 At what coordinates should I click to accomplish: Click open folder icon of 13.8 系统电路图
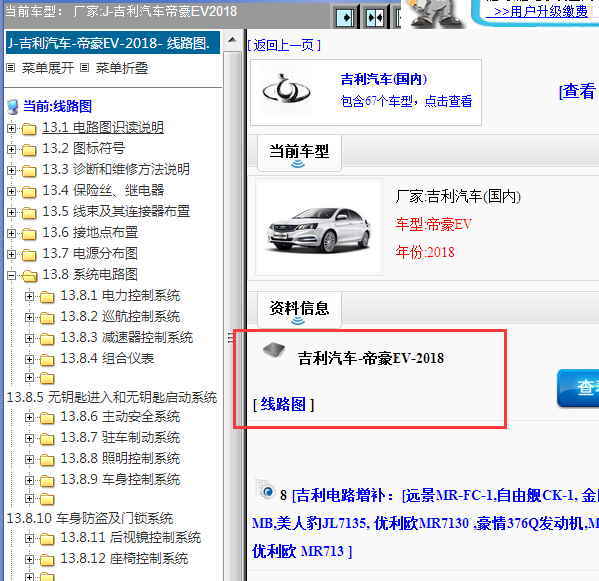[x=29, y=275]
